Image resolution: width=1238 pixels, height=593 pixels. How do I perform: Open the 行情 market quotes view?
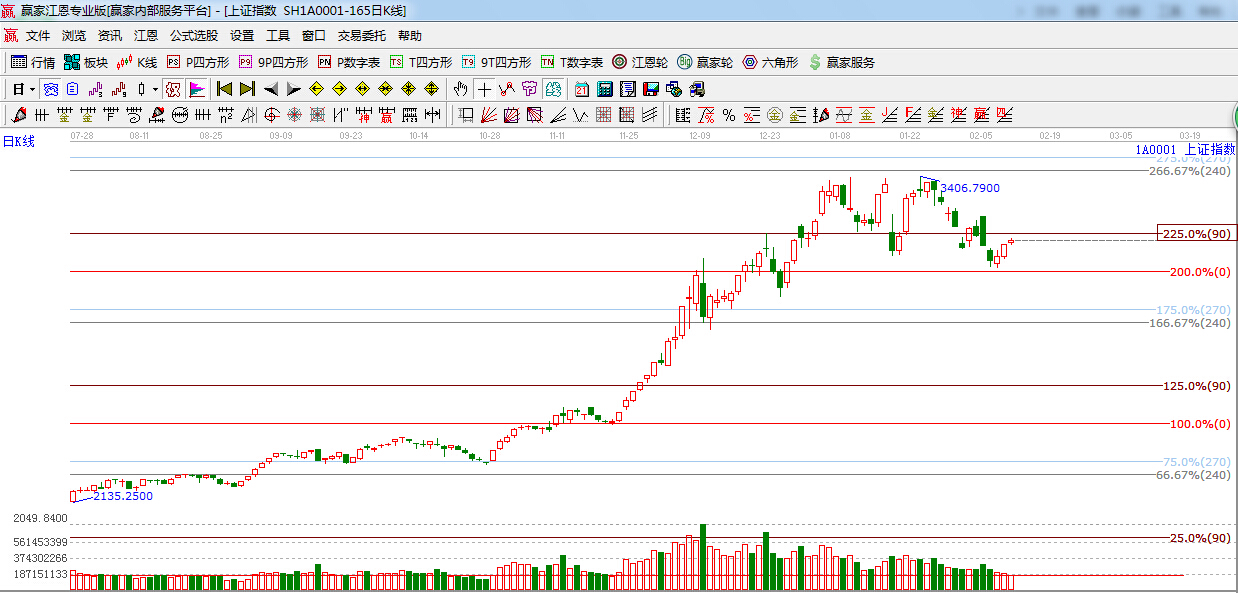coord(32,62)
